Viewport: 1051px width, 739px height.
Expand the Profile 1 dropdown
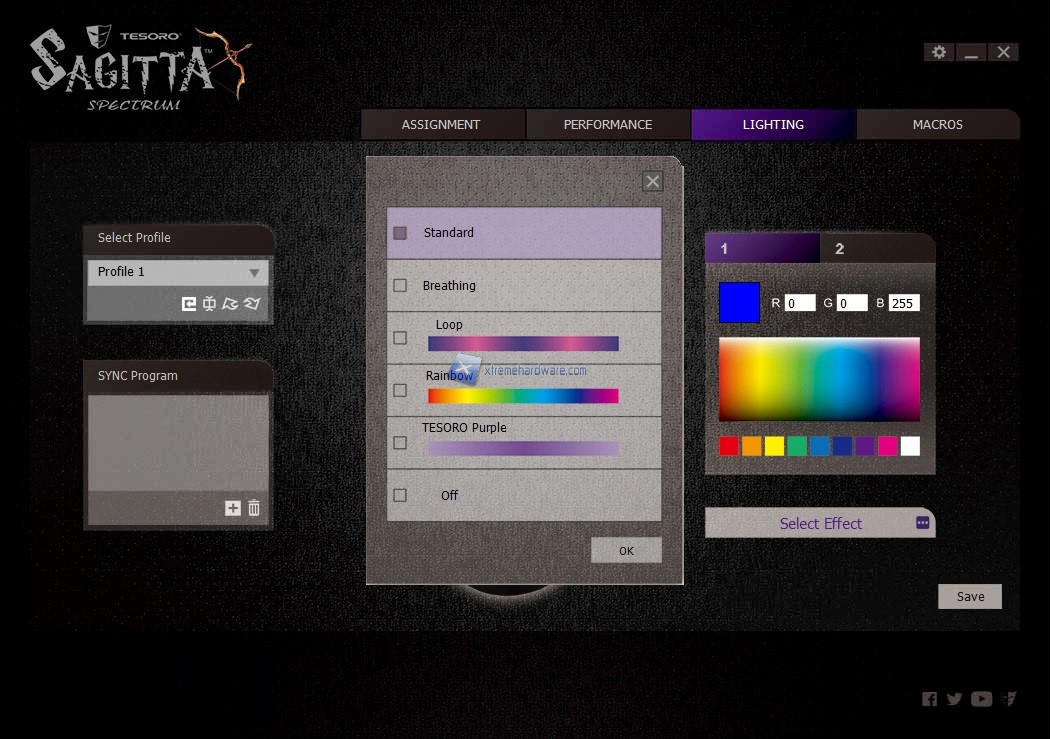(x=254, y=272)
